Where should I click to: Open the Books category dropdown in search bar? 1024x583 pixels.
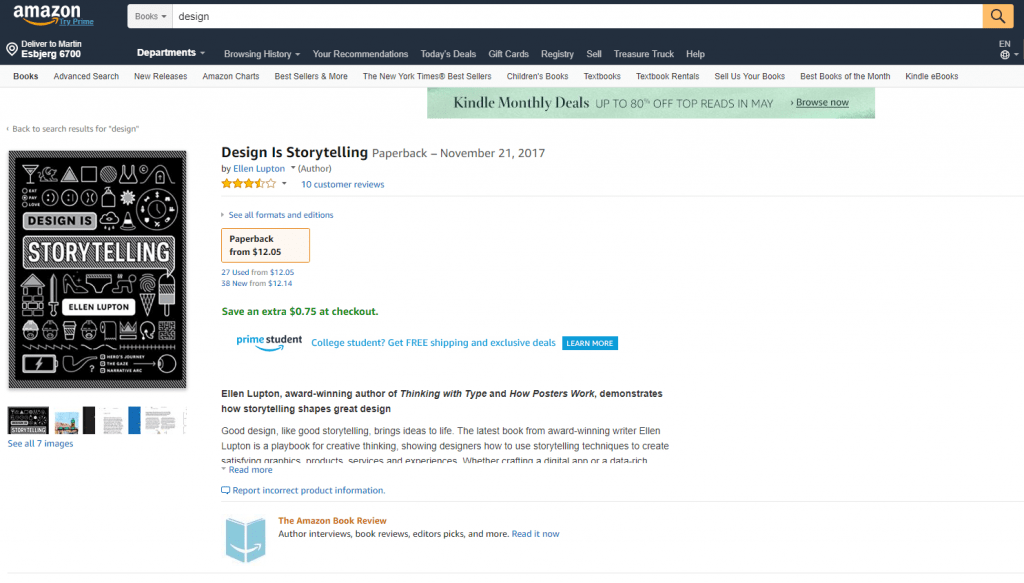click(149, 15)
